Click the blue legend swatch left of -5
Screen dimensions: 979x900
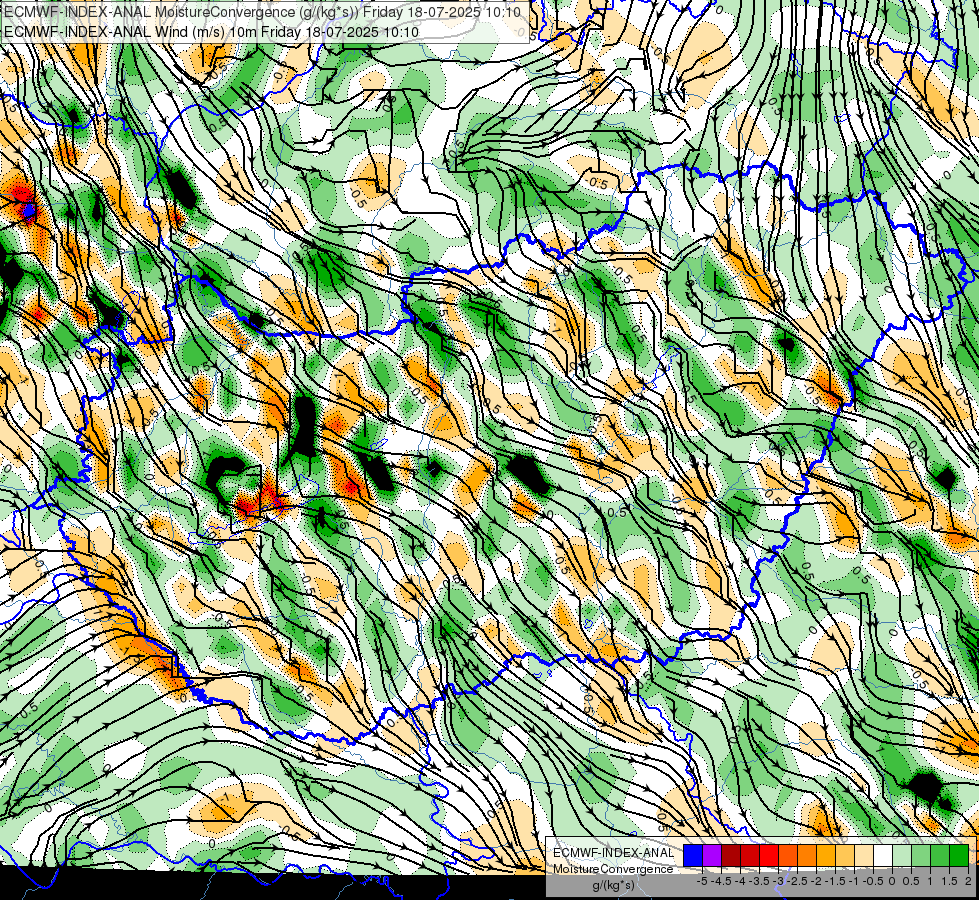(x=693, y=855)
